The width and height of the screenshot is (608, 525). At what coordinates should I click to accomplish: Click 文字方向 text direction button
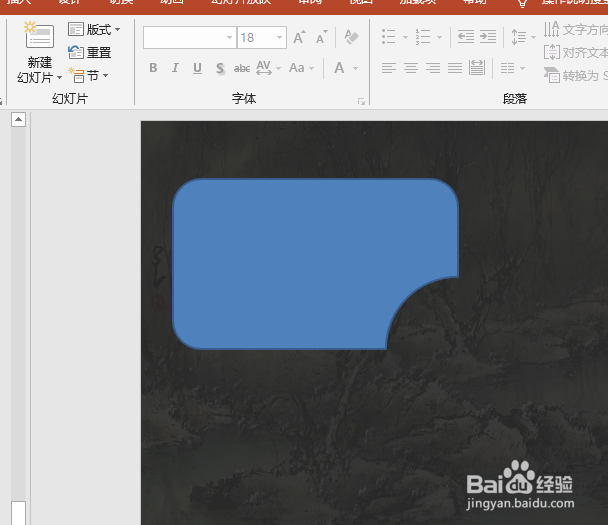click(x=575, y=29)
